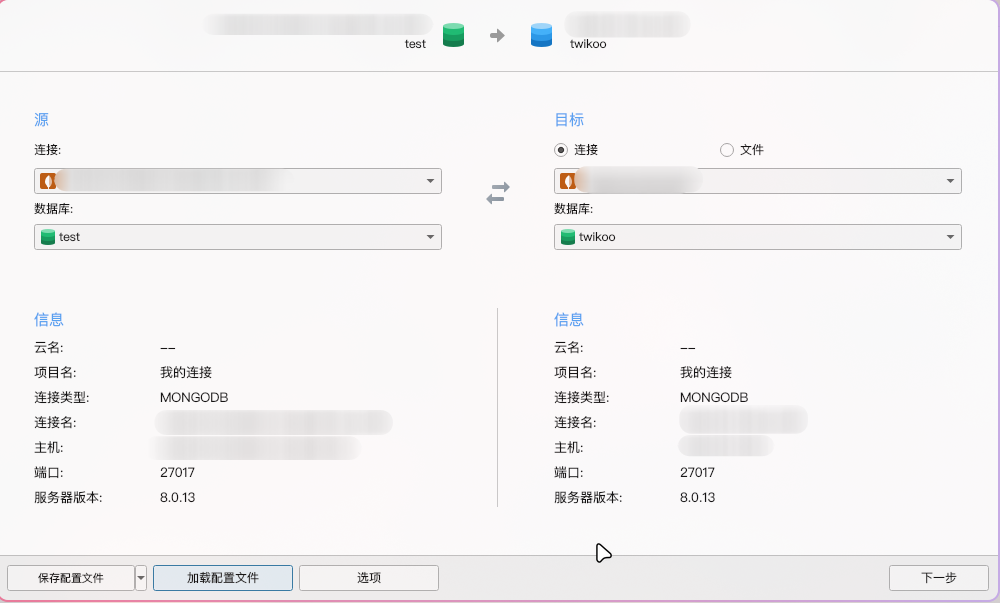This screenshot has height=603, width=1000.
Task: Open the target database dropdown showing twikoo
Action: (950, 237)
